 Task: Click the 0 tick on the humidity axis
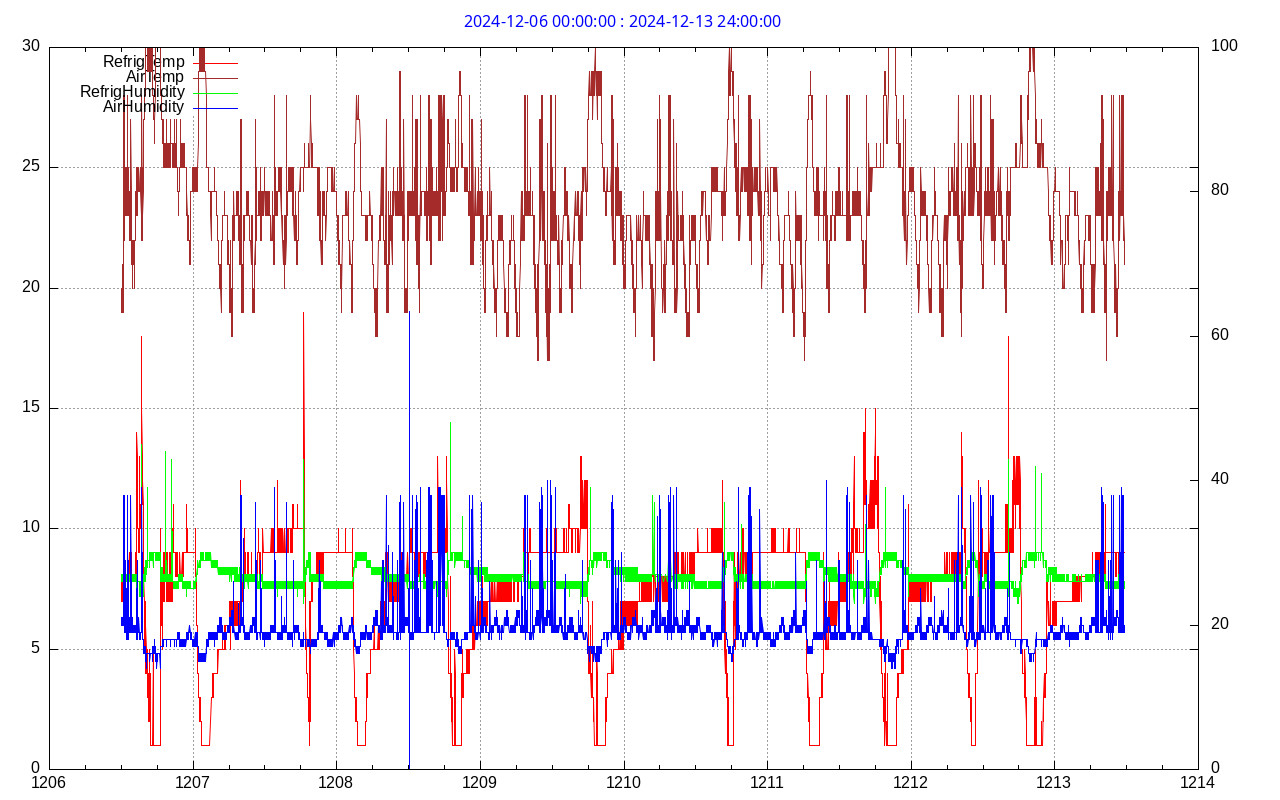(1216, 768)
